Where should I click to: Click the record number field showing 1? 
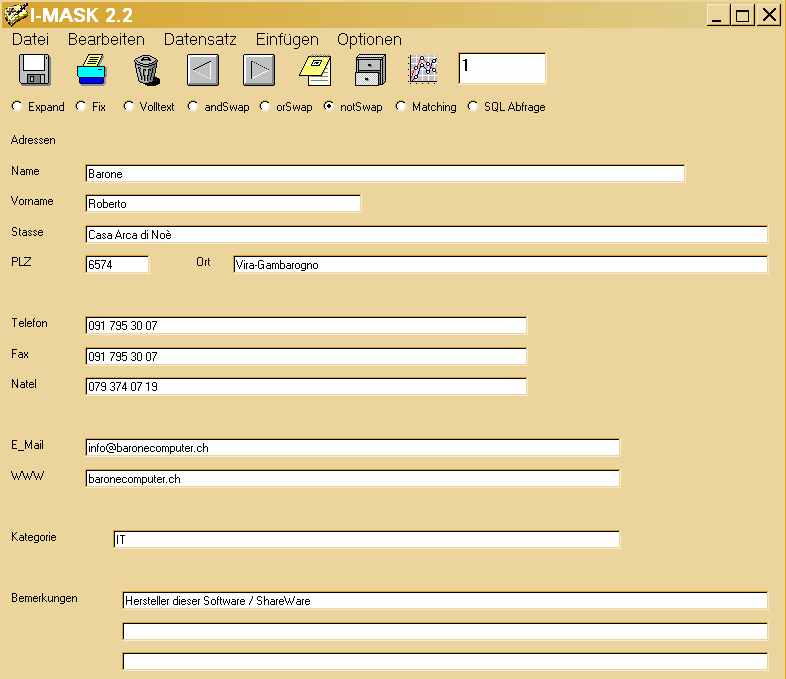[x=502, y=68]
